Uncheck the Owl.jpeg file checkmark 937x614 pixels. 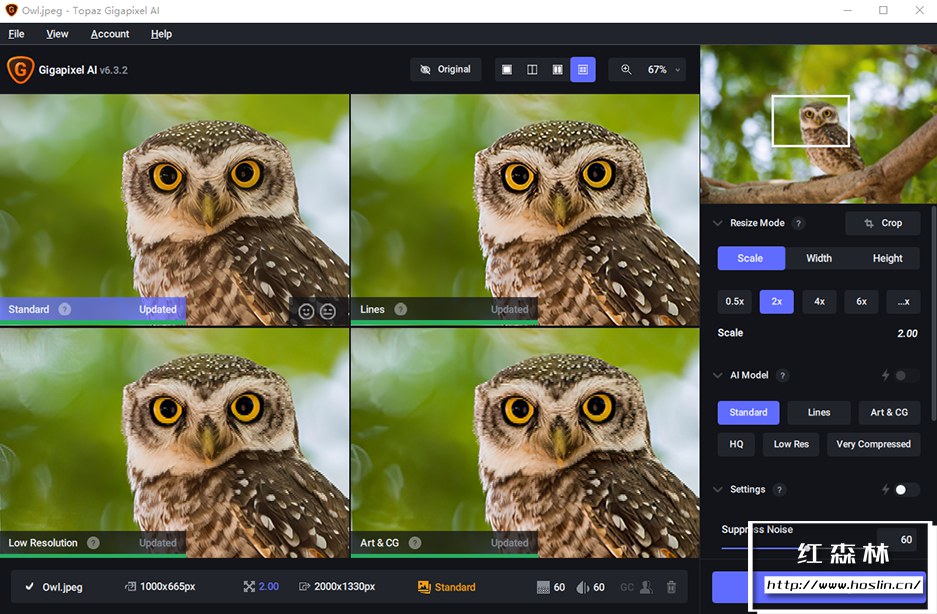29,587
